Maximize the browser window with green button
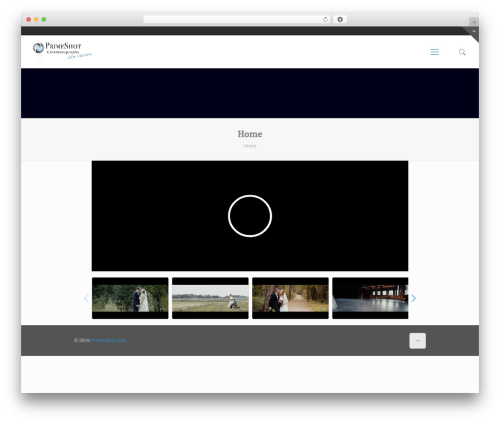This screenshot has width=500, height=423. 44,19
